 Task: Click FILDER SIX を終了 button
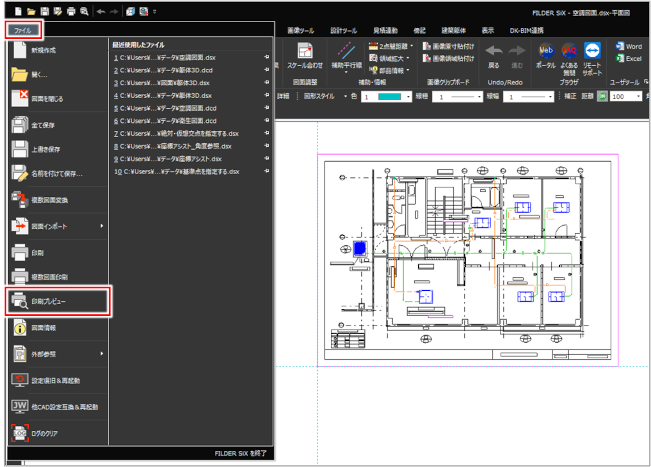click(x=242, y=453)
